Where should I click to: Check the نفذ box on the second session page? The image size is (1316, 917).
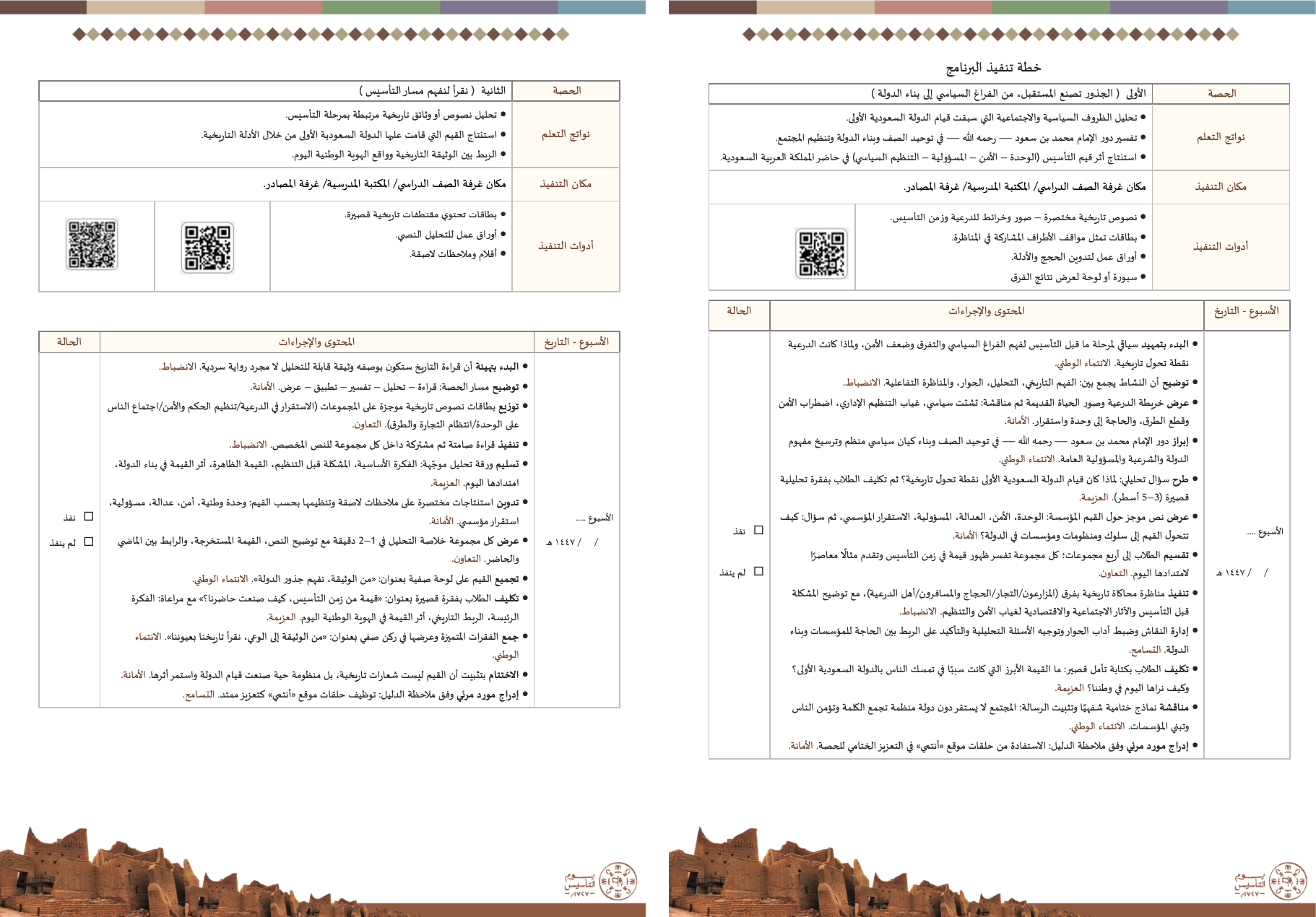(89, 516)
